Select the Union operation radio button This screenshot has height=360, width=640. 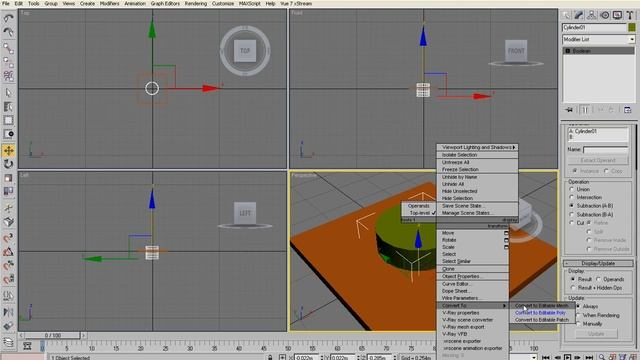click(572, 189)
